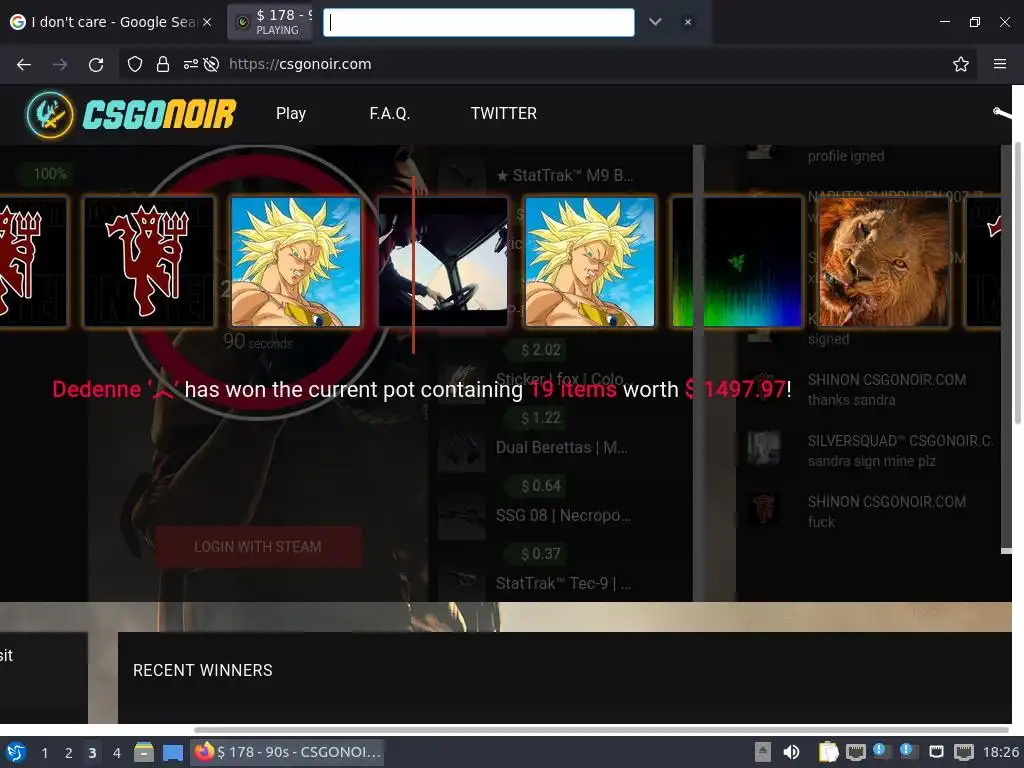1024x768 pixels.
Task: Click the system tray clock 18:26
Action: tap(1000, 752)
